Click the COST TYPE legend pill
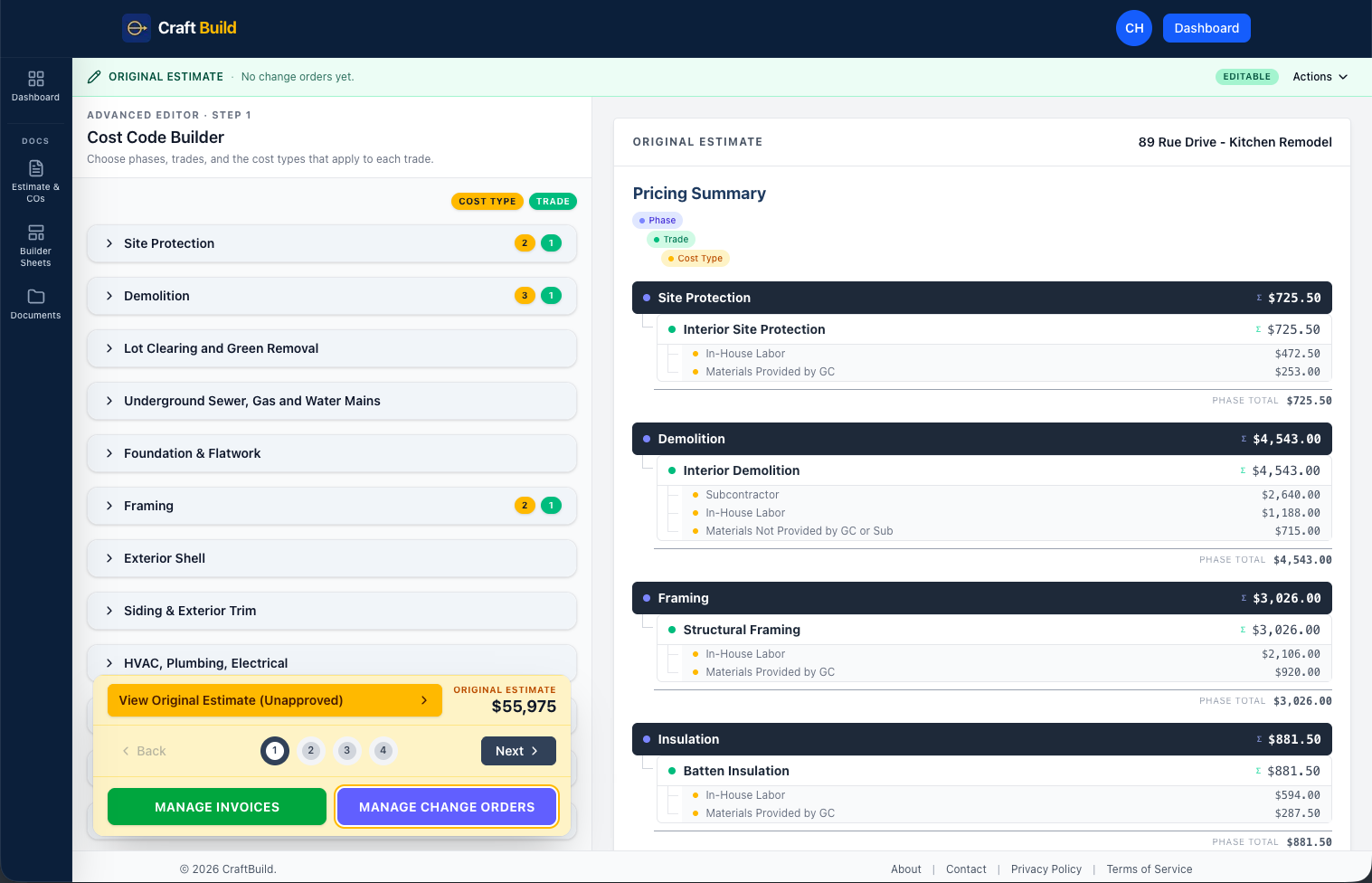Viewport: 1372px width, 883px height. click(487, 202)
